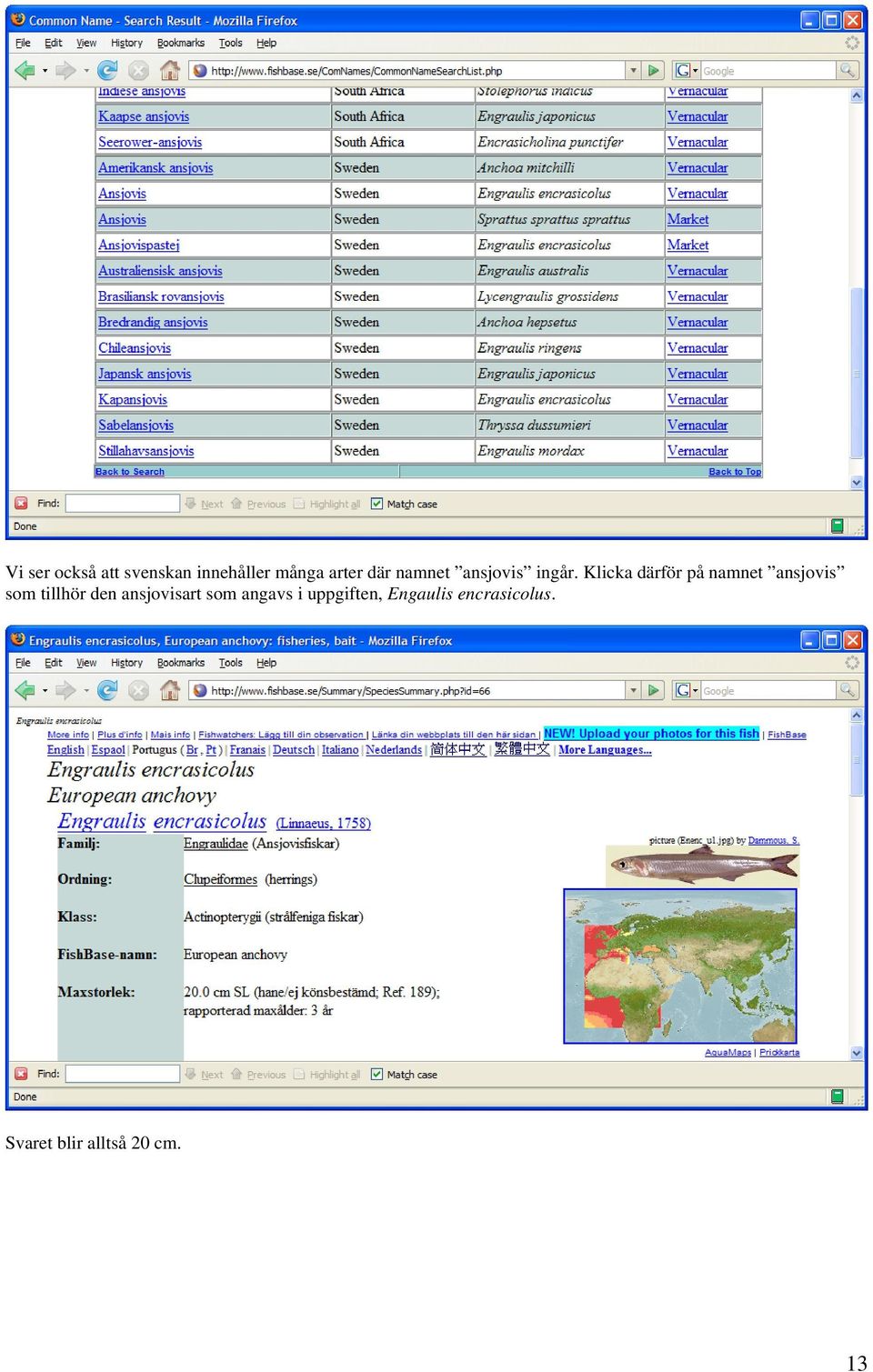873x1372 pixels.
Task: Toggle Highlight all in Engraulis encrasicolus window
Action: (326, 1074)
